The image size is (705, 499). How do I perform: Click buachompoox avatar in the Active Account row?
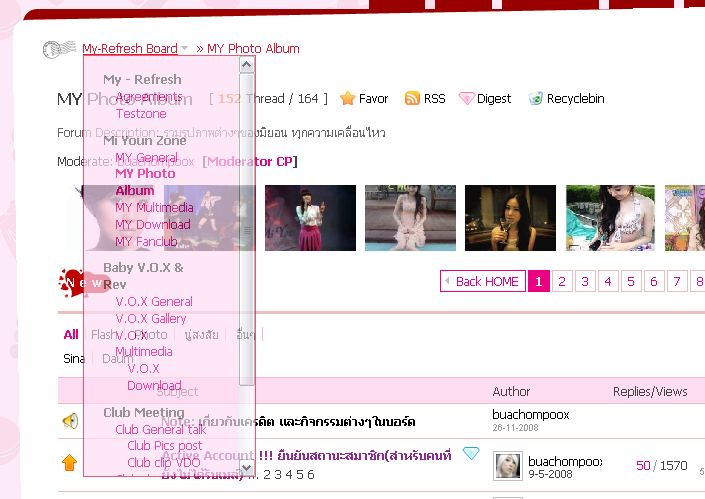[508, 466]
